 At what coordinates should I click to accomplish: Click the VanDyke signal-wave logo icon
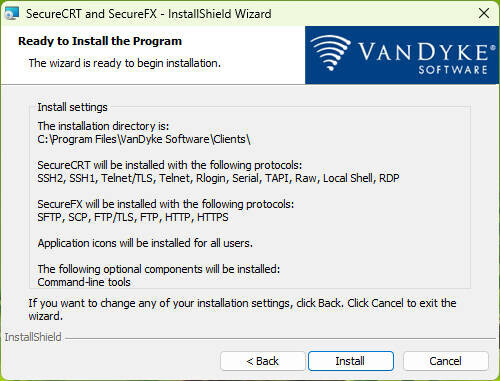(x=331, y=53)
